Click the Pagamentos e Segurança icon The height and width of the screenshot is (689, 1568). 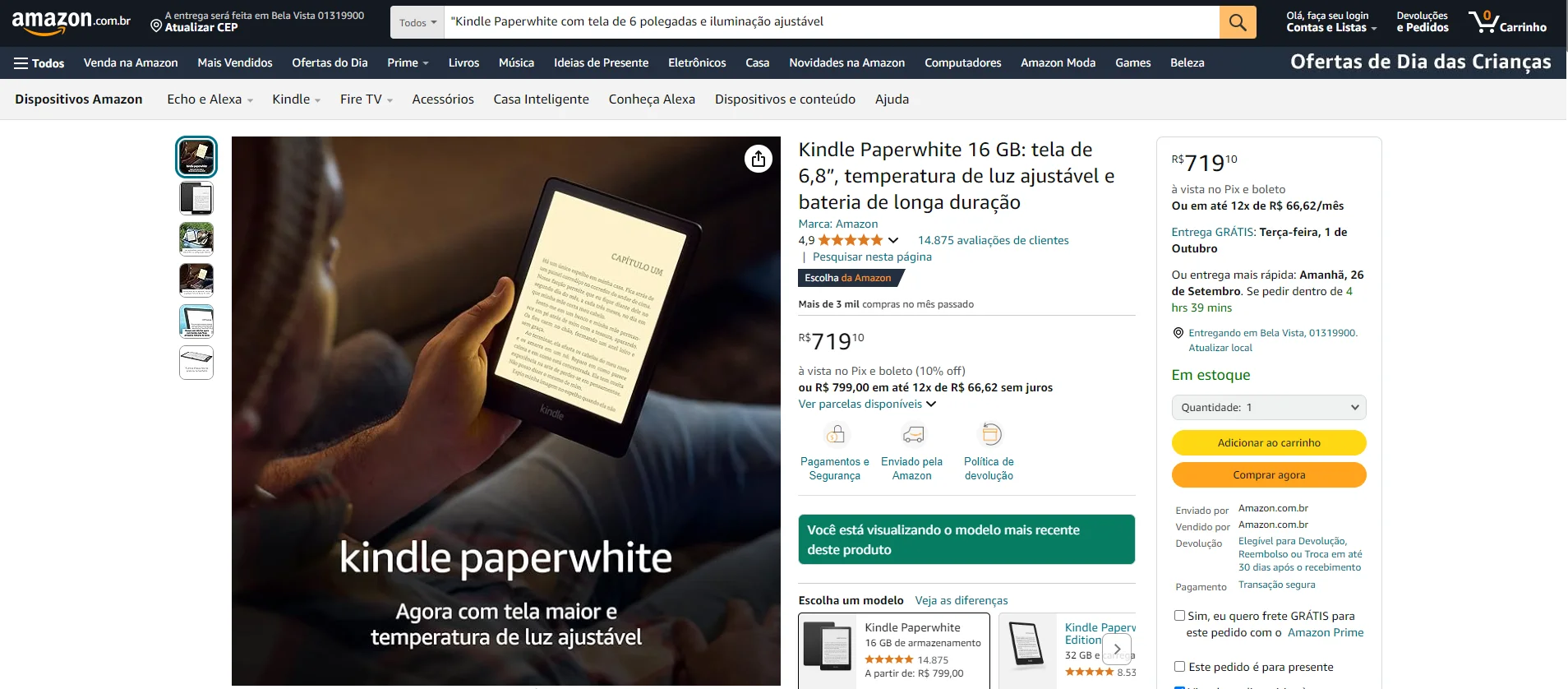[x=835, y=433]
